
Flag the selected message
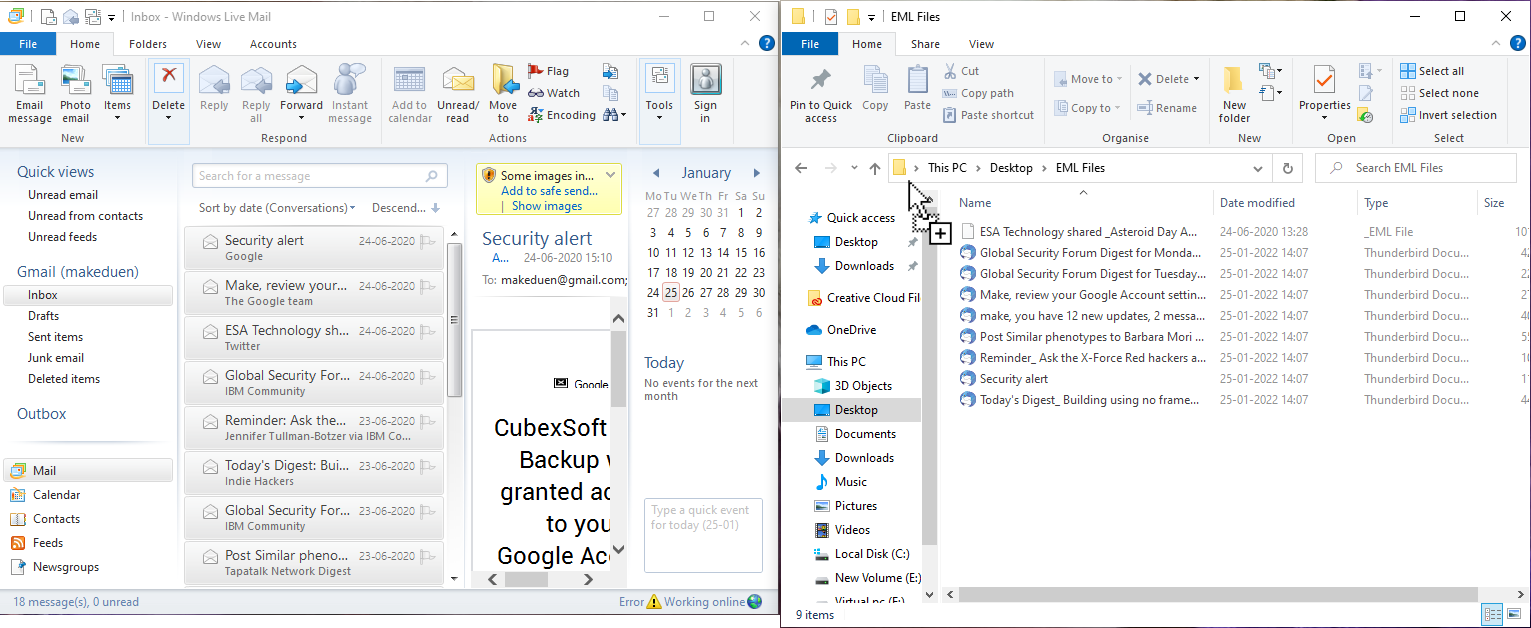pyautogui.click(x=548, y=71)
